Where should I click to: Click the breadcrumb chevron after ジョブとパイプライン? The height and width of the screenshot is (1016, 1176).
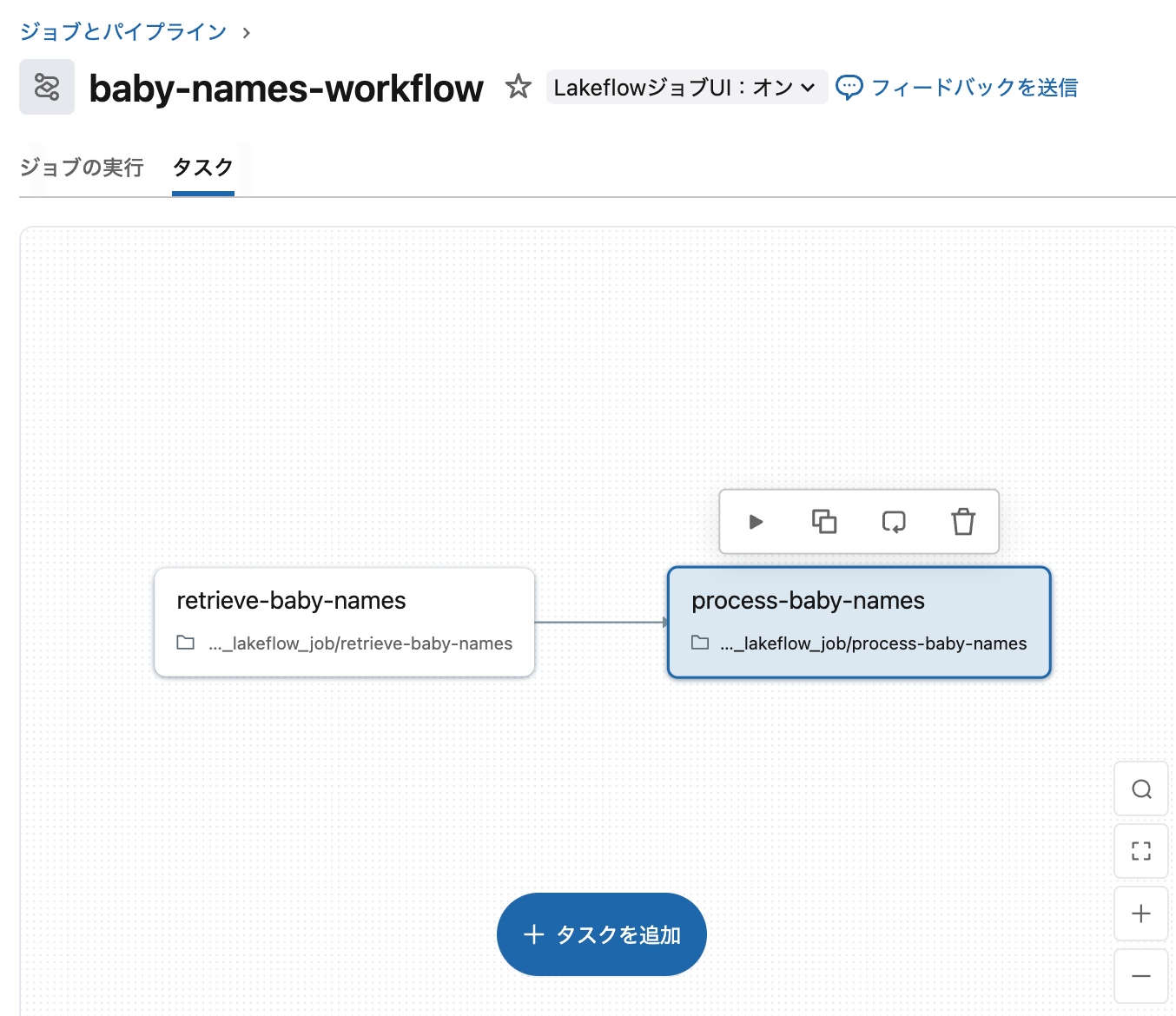pyautogui.click(x=247, y=33)
